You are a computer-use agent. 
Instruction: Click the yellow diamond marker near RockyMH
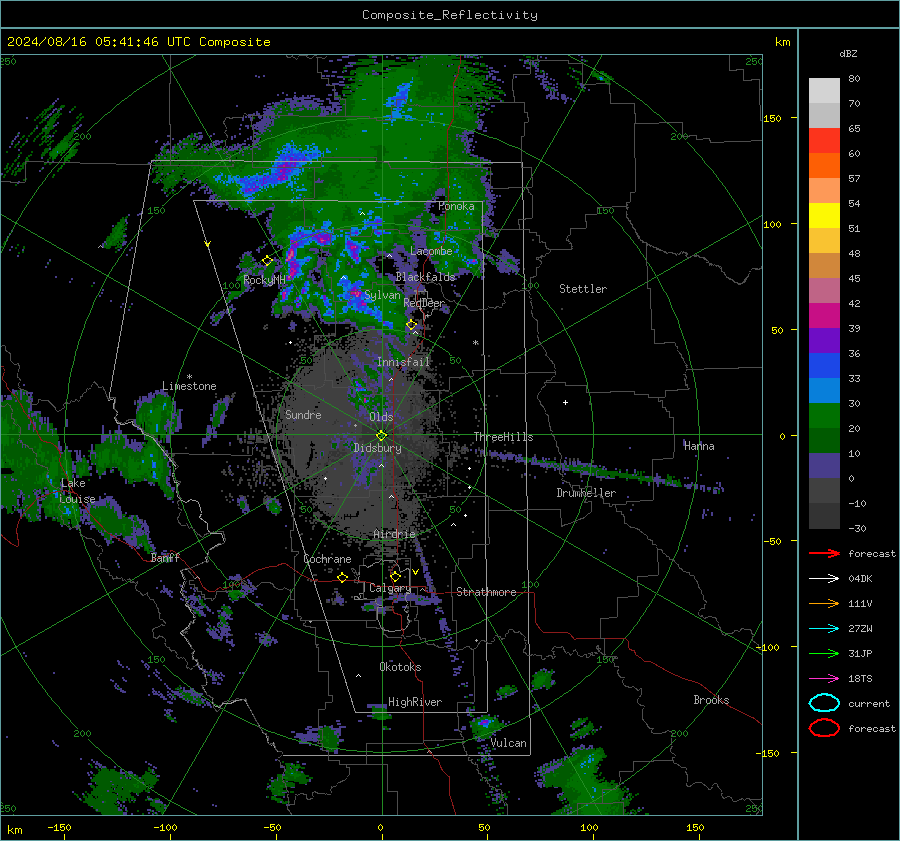pyautogui.click(x=267, y=261)
